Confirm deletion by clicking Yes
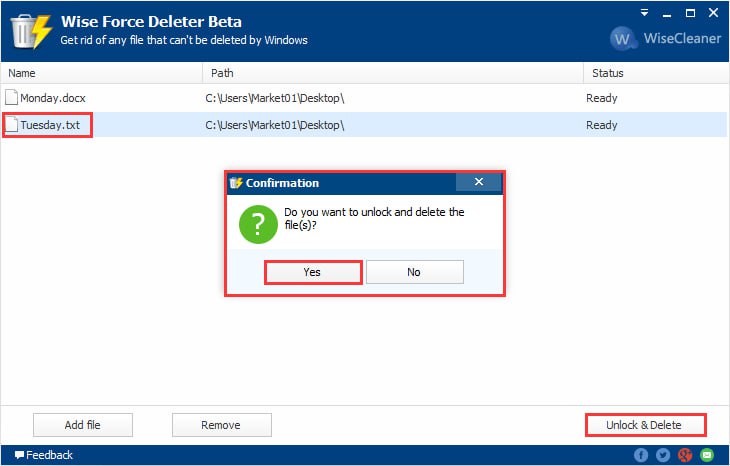 pos(312,272)
